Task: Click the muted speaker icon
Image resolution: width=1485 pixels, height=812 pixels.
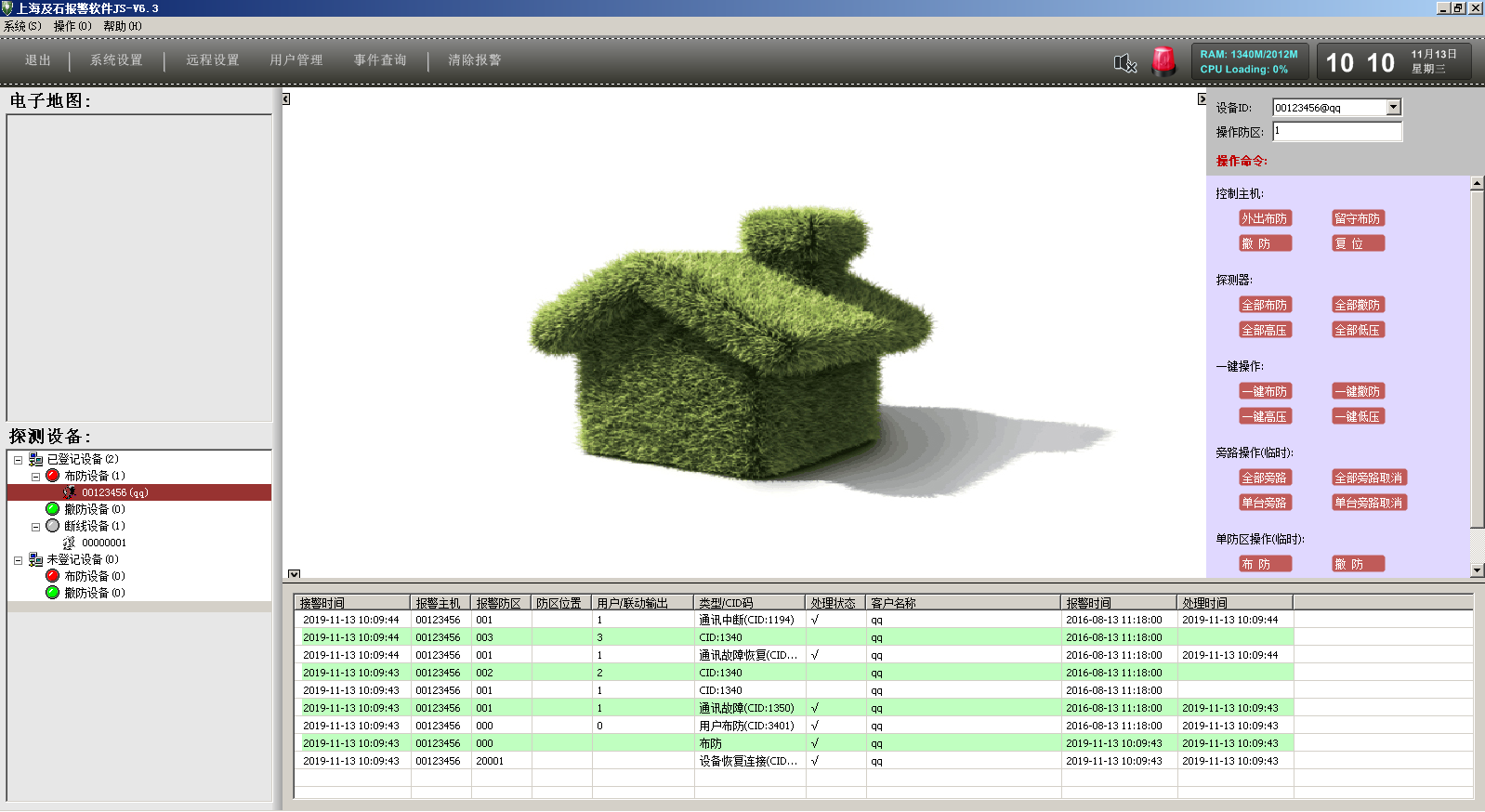Action: 1124,63
